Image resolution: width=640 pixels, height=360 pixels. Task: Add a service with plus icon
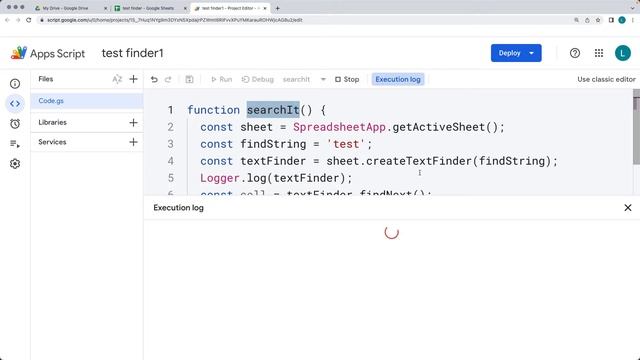pos(133,142)
